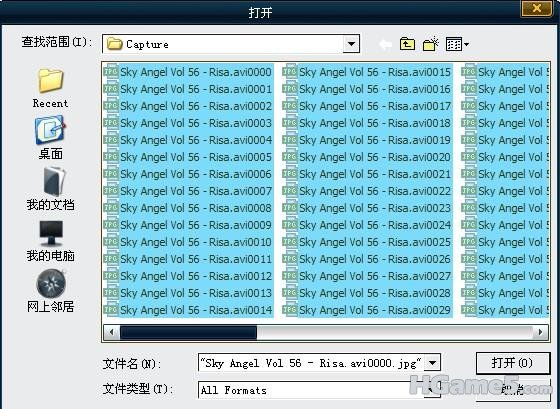560x409 pixels.
Task: Click the horizontal scrollbar right arrow
Action: tap(540, 332)
